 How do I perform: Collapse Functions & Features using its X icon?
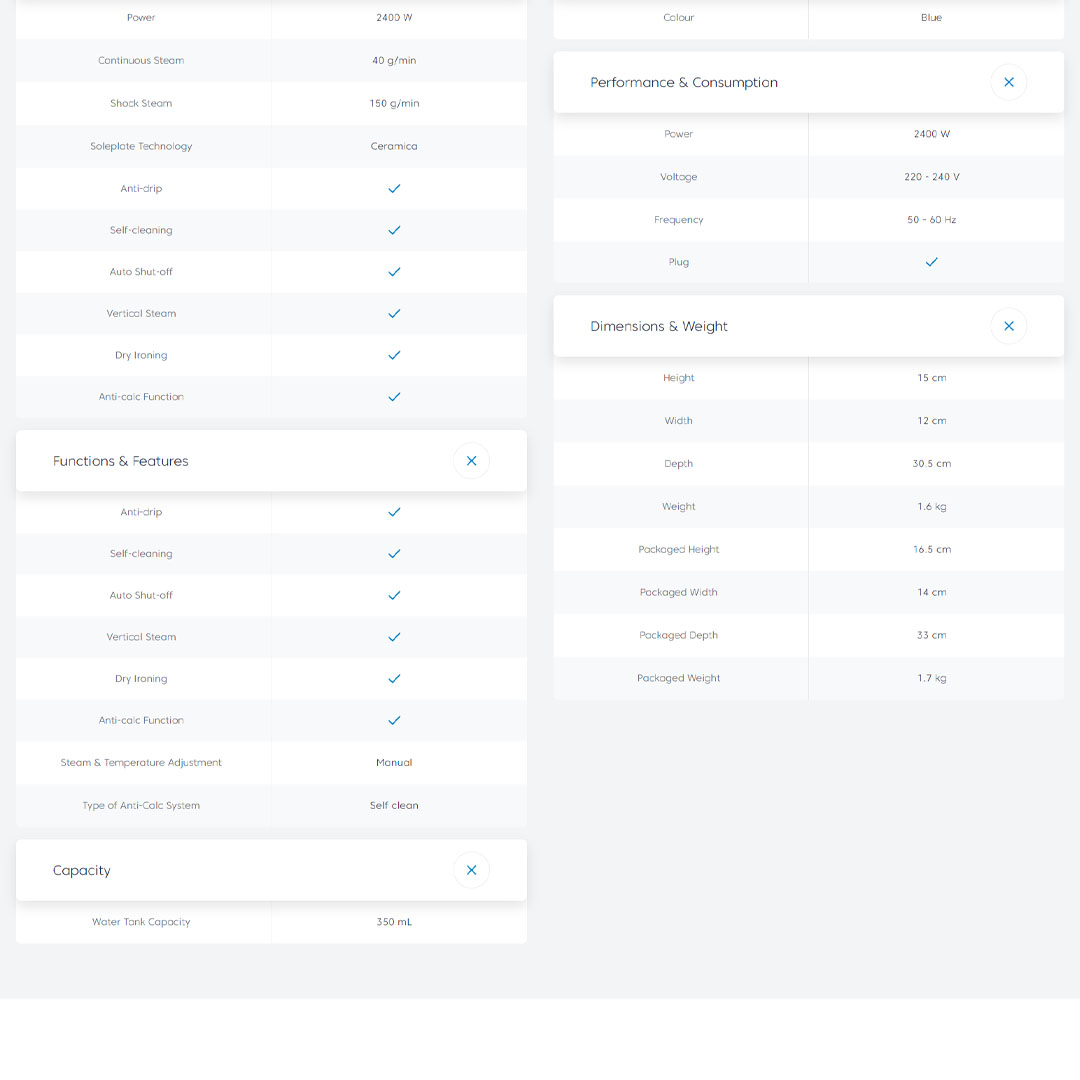(471, 461)
